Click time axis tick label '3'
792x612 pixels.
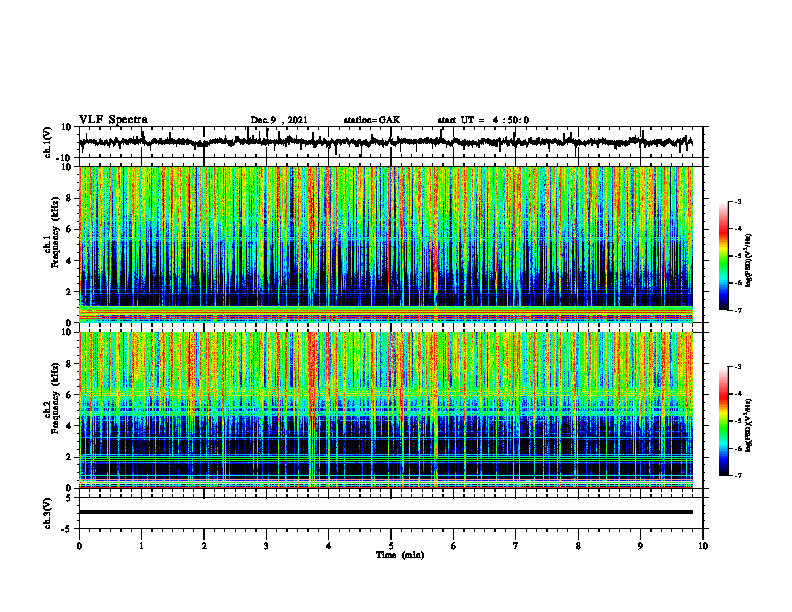click(266, 546)
